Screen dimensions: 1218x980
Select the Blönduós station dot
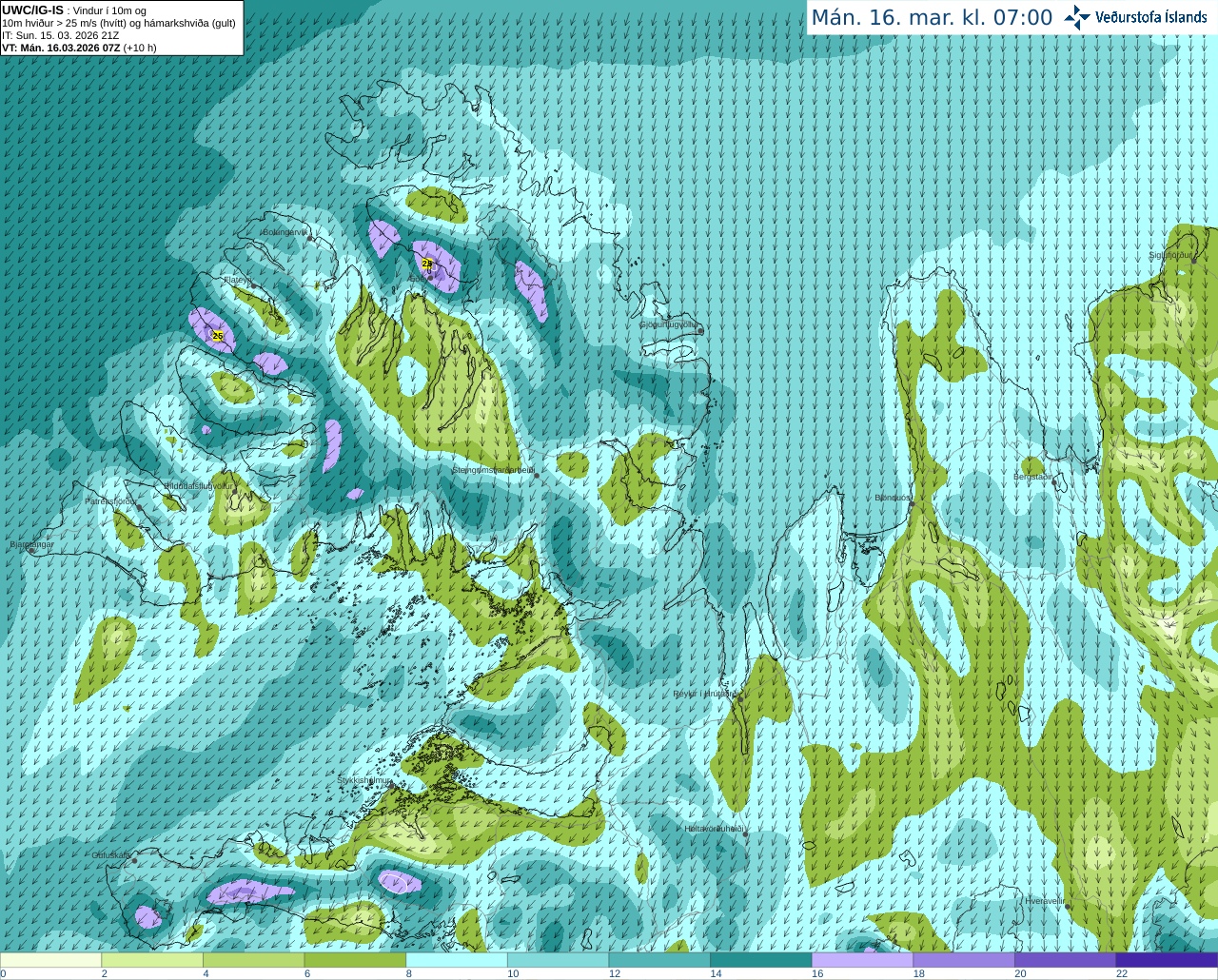911,504
